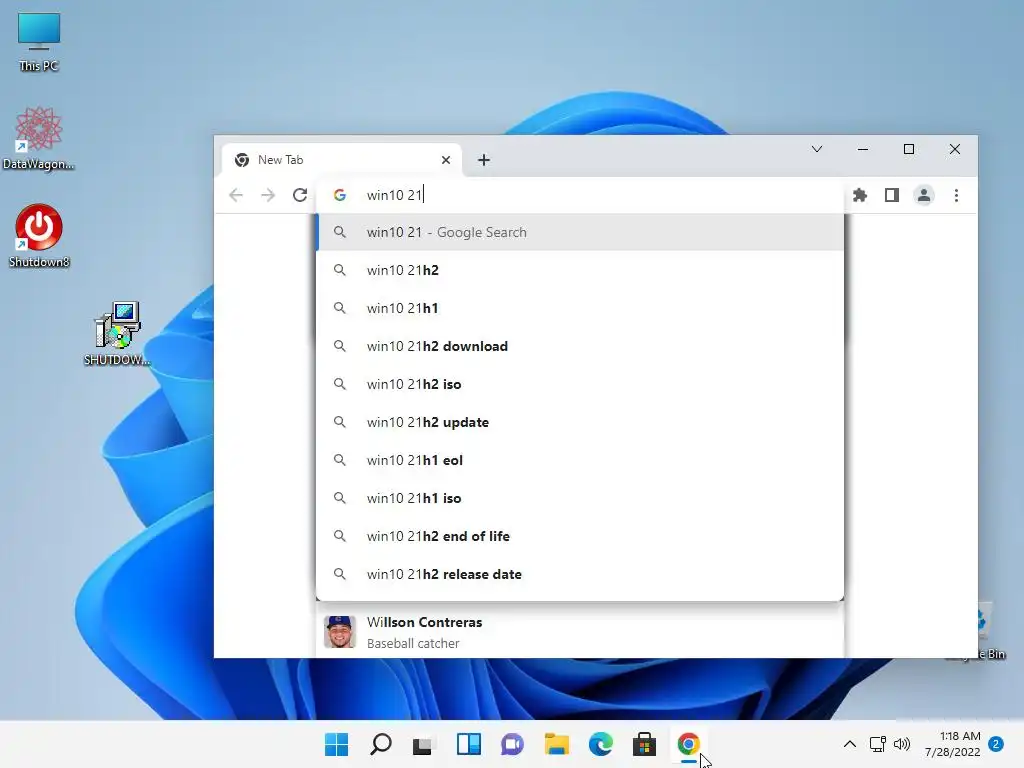The image size is (1024, 768).
Task: Select the SHUTDOW... installer desktop icon
Action: (117, 333)
